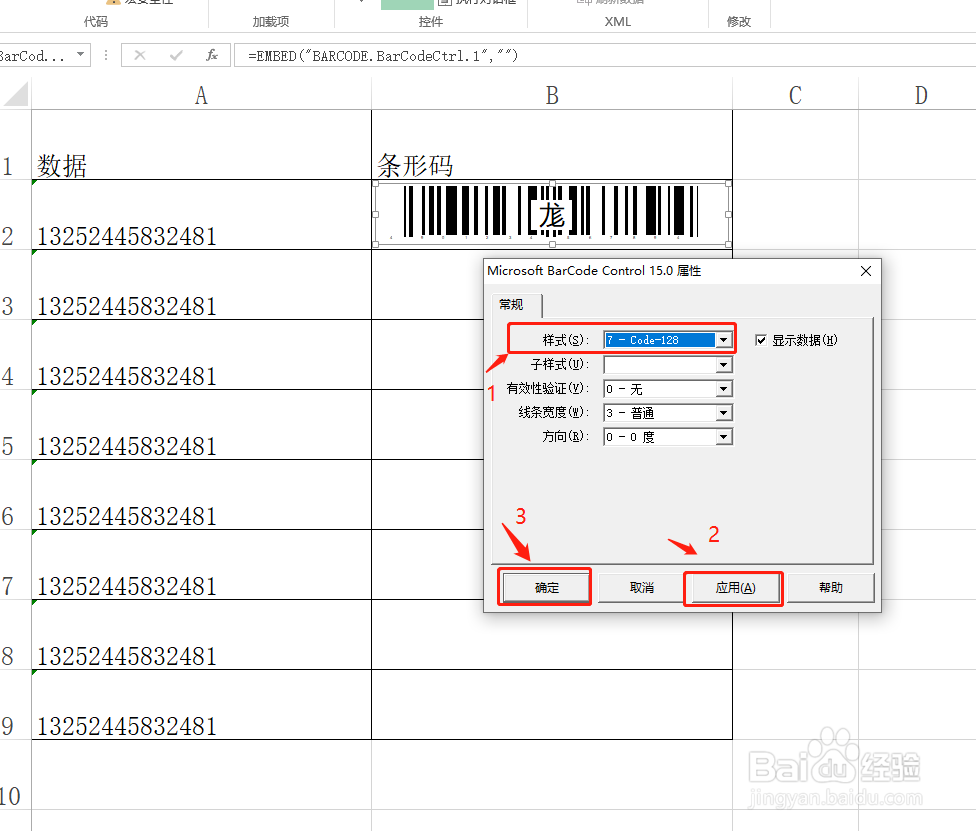This screenshot has width=976, height=831.
Task: Click cell A3 with 13252445832481
Action: coord(201,285)
